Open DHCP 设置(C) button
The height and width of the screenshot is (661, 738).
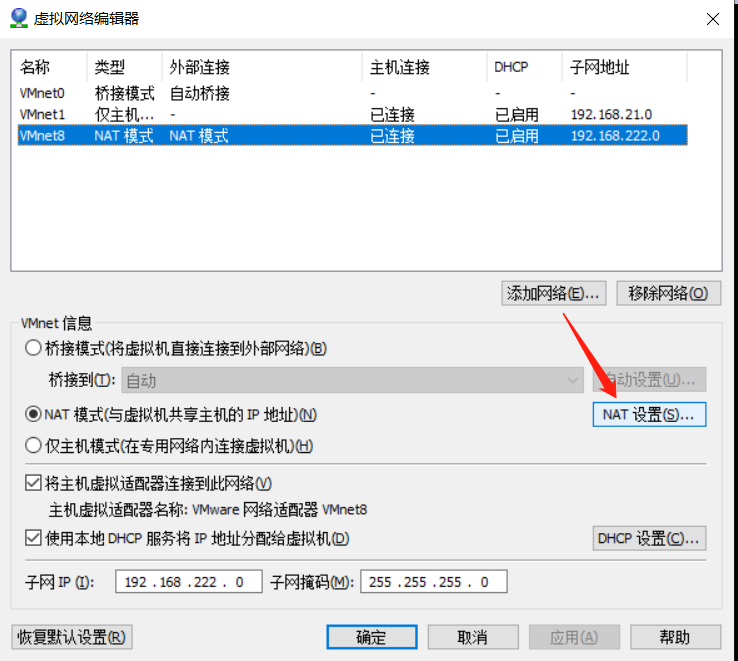(649, 538)
